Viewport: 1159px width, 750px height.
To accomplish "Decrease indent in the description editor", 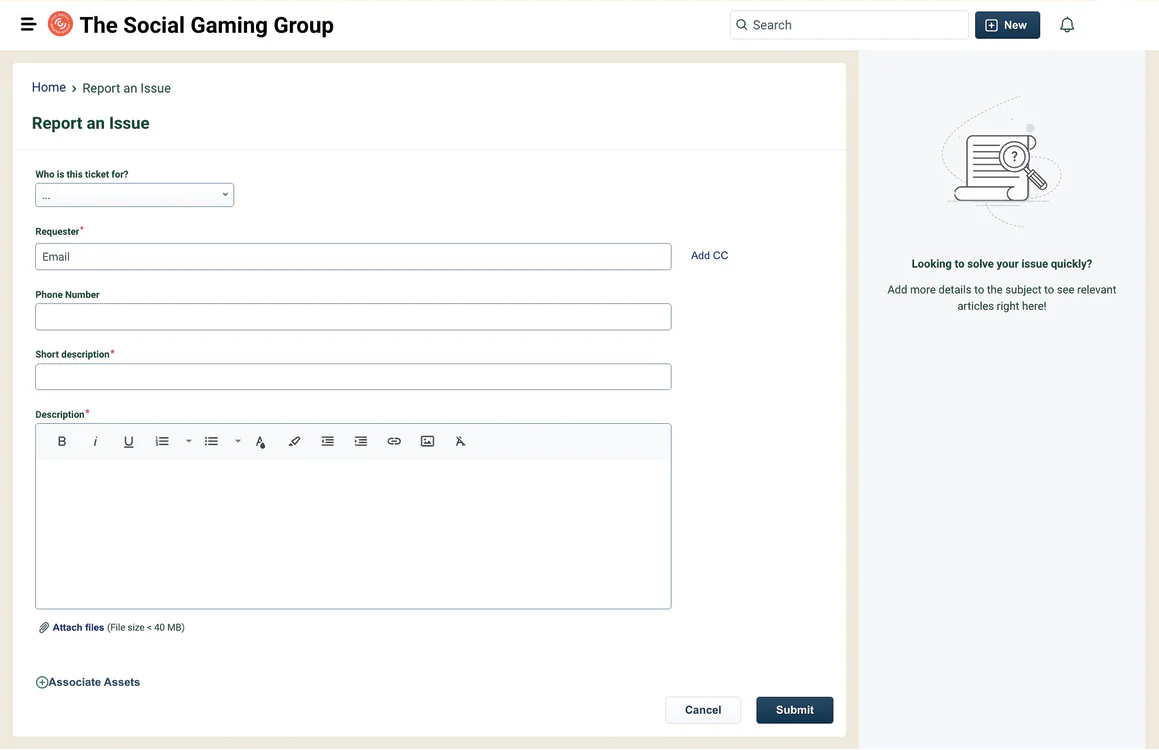I will (x=327, y=441).
